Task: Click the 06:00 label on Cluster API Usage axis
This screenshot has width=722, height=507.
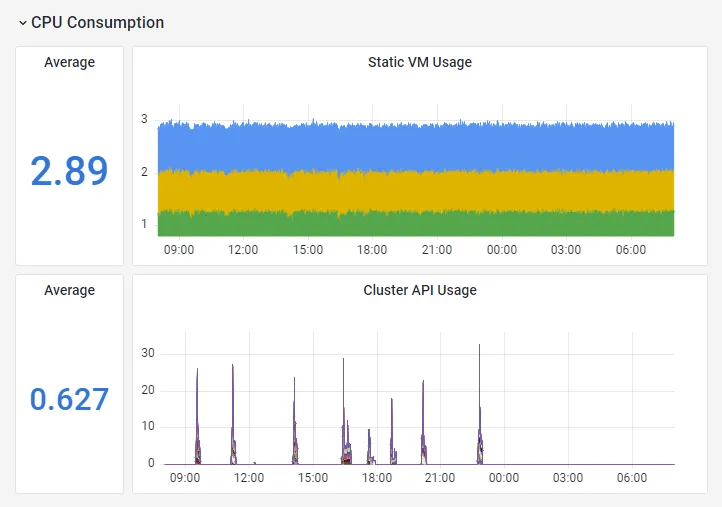Action: (x=632, y=478)
